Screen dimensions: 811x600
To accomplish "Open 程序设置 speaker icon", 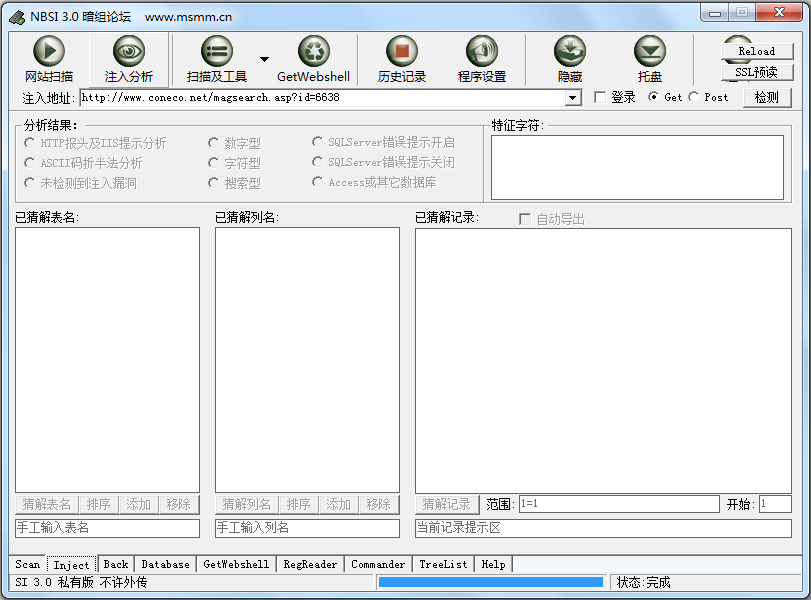I will tap(482, 51).
